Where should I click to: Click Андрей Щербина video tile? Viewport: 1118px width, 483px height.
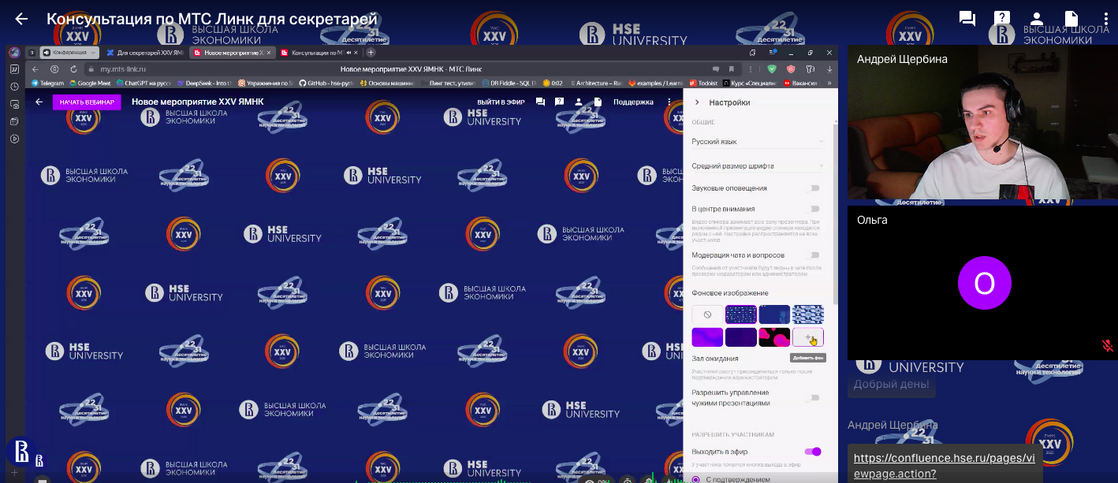(981, 123)
